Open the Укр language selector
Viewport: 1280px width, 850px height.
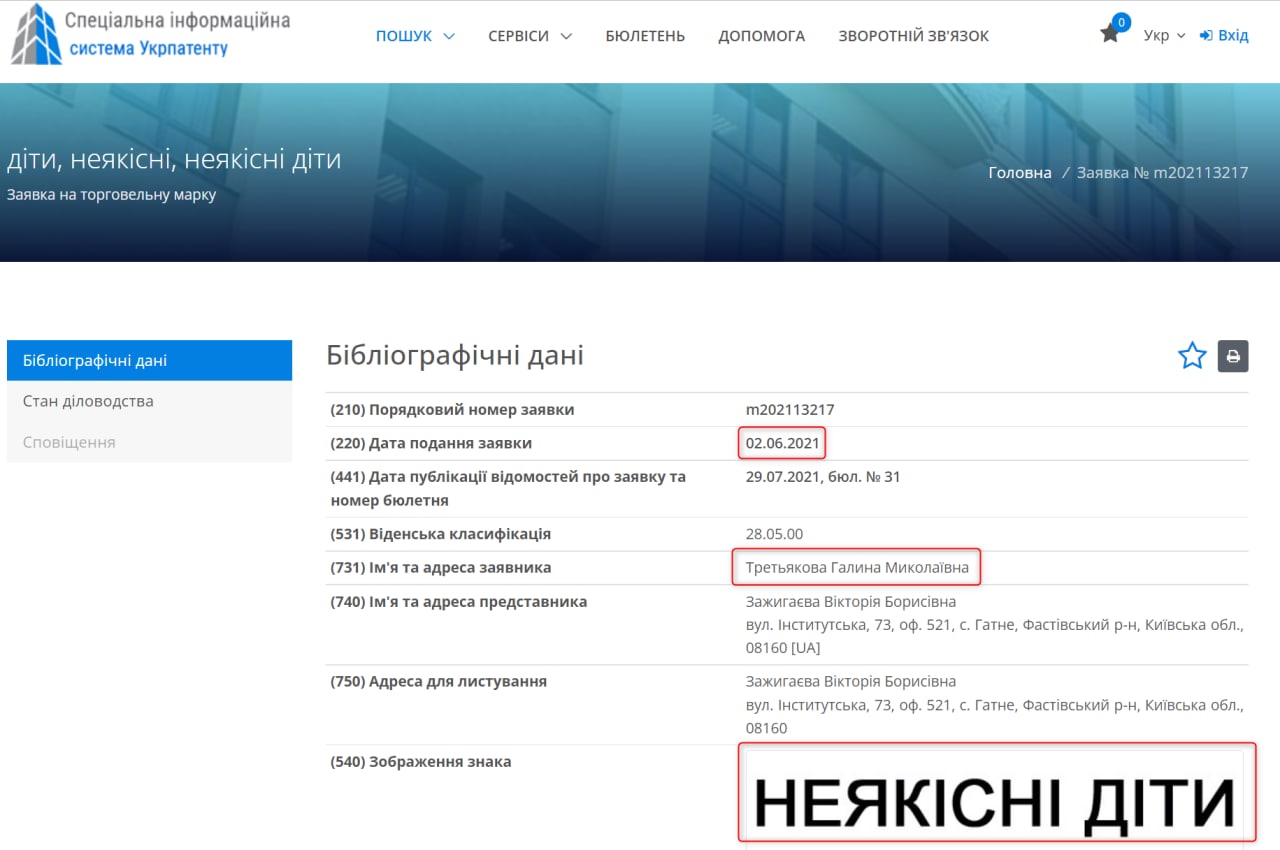[1164, 36]
